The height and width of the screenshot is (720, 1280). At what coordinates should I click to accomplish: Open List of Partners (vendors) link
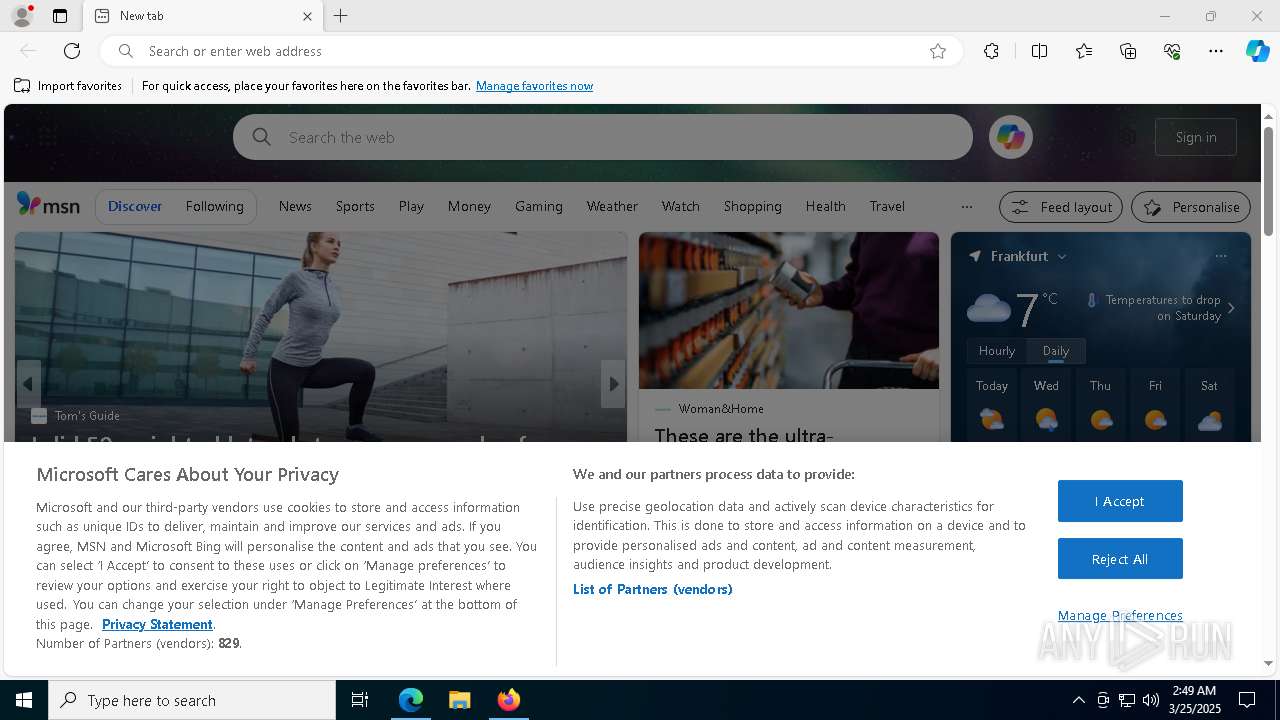(x=652, y=589)
